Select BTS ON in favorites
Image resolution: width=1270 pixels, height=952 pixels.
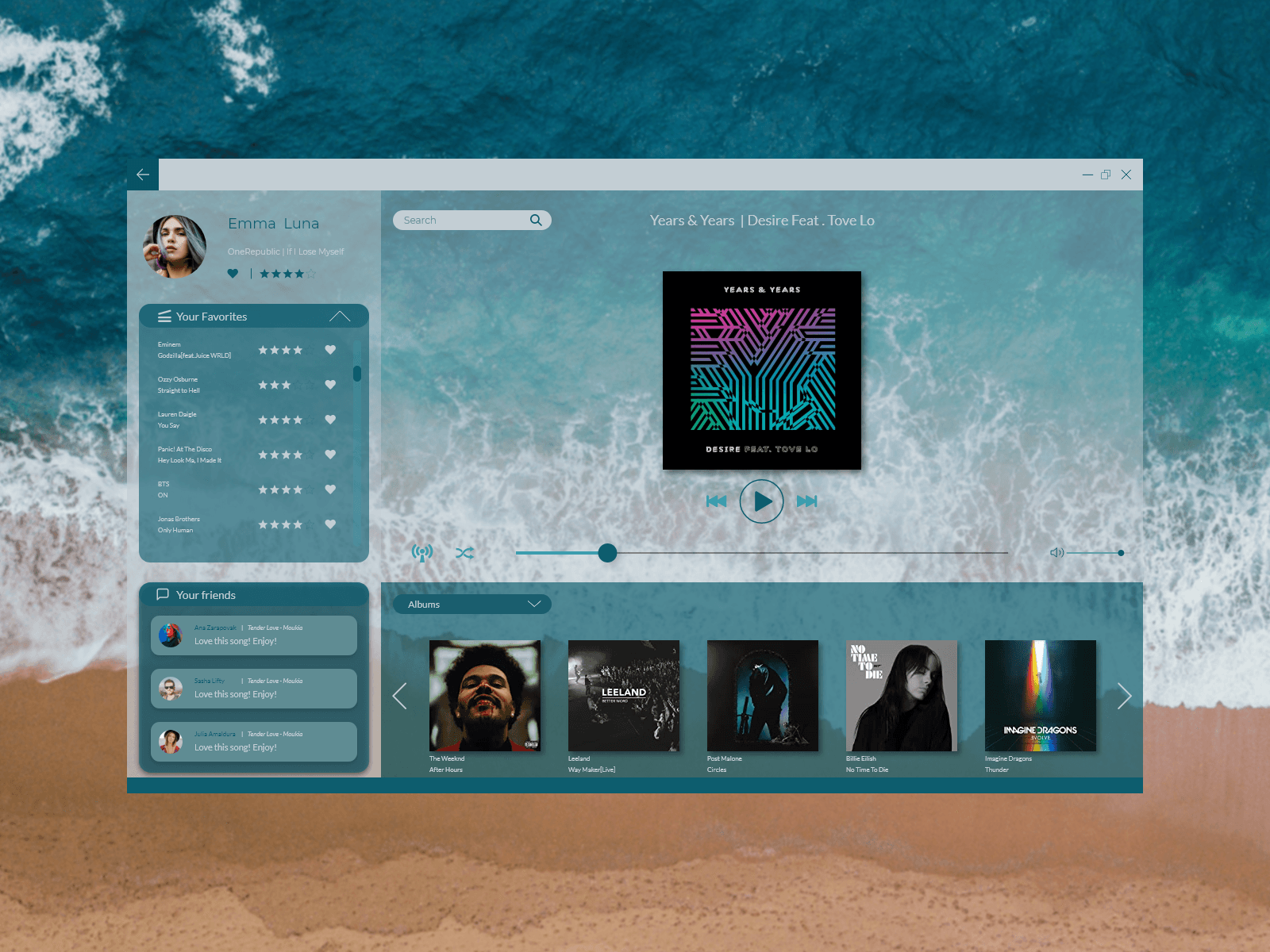pos(164,489)
